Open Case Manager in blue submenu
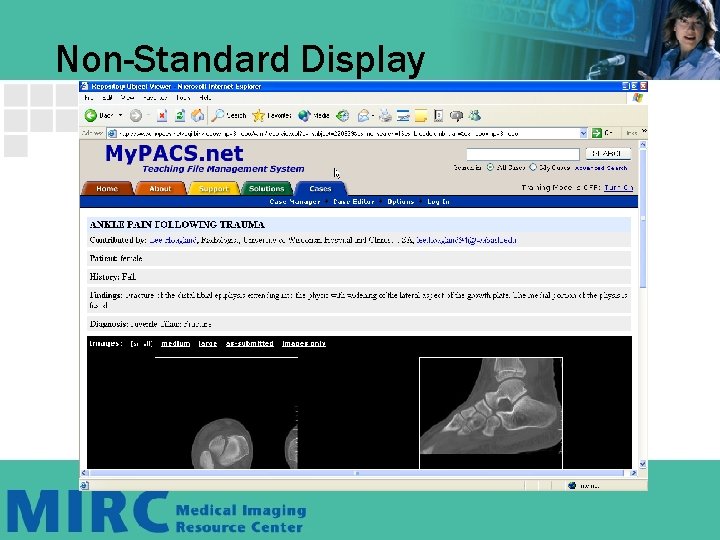The image size is (720, 540). pyautogui.click(x=295, y=202)
